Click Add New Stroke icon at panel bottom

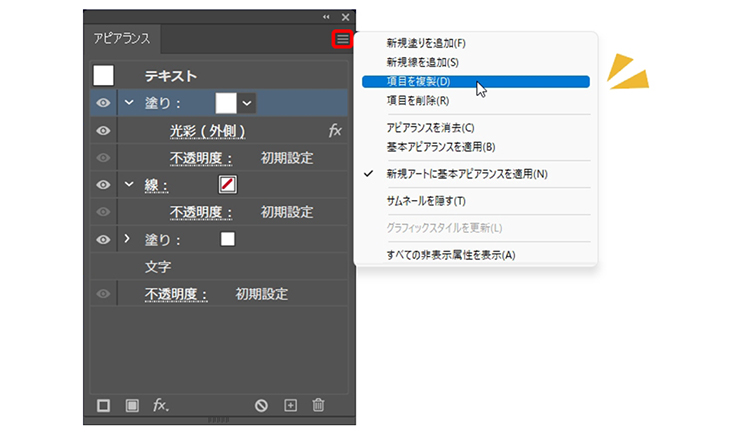(x=103, y=405)
